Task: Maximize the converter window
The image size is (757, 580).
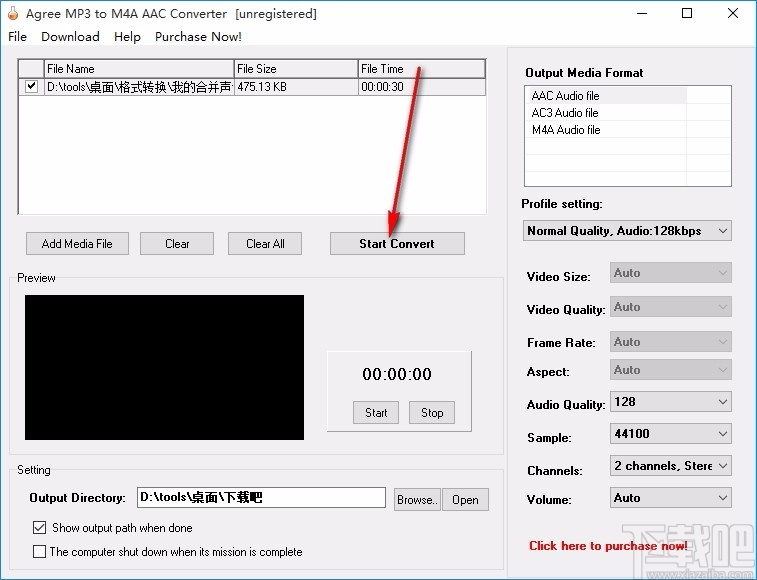Action: coord(687,14)
